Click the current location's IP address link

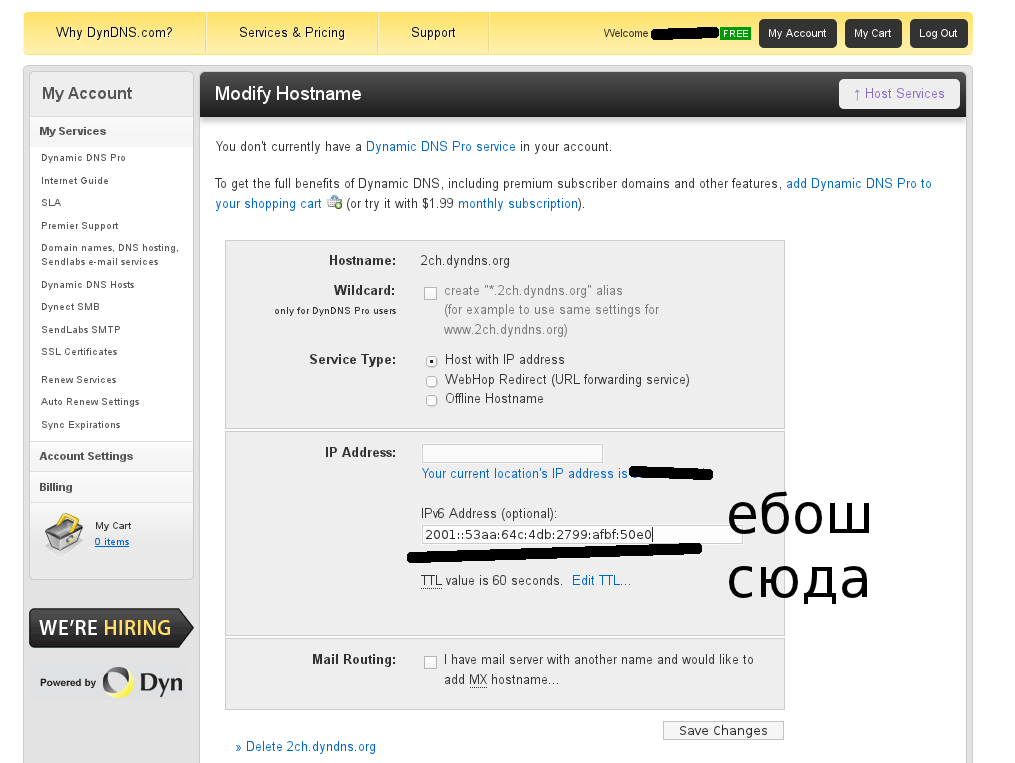(524, 474)
